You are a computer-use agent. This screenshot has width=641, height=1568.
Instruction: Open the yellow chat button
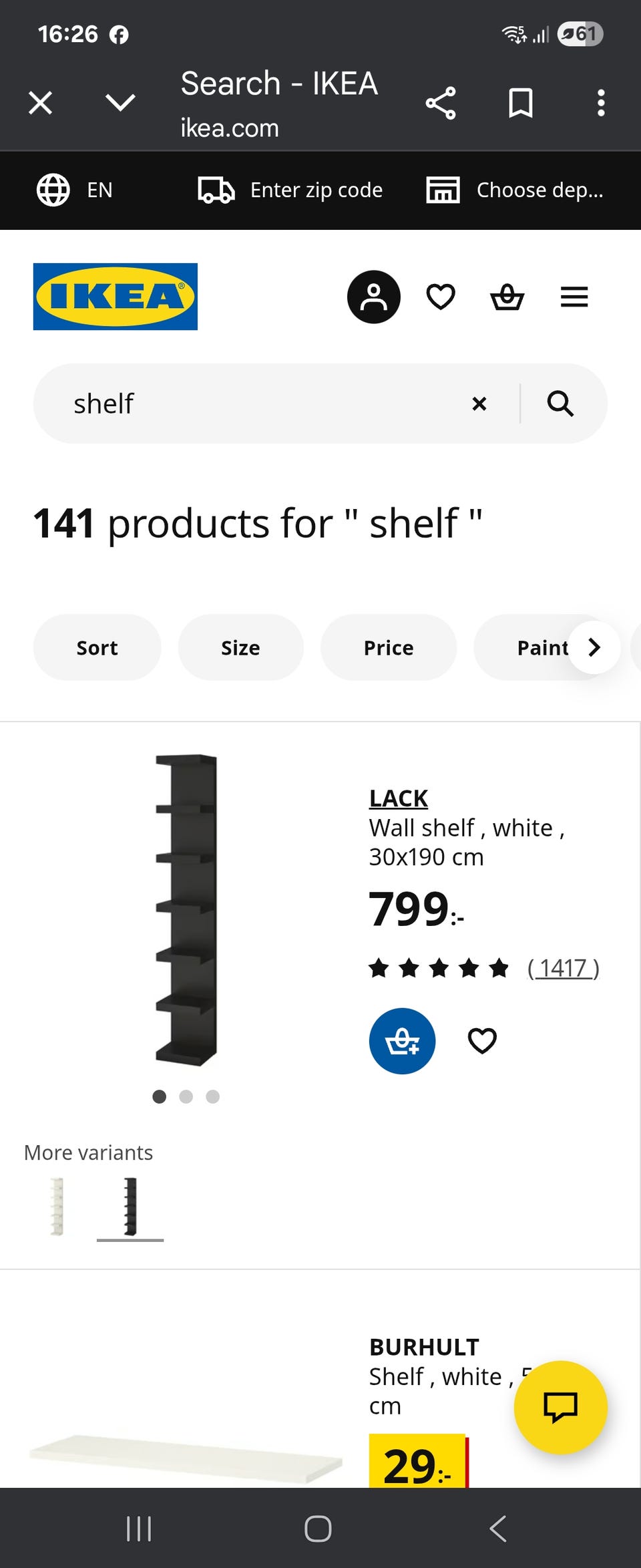click(x=560, y=1407)
